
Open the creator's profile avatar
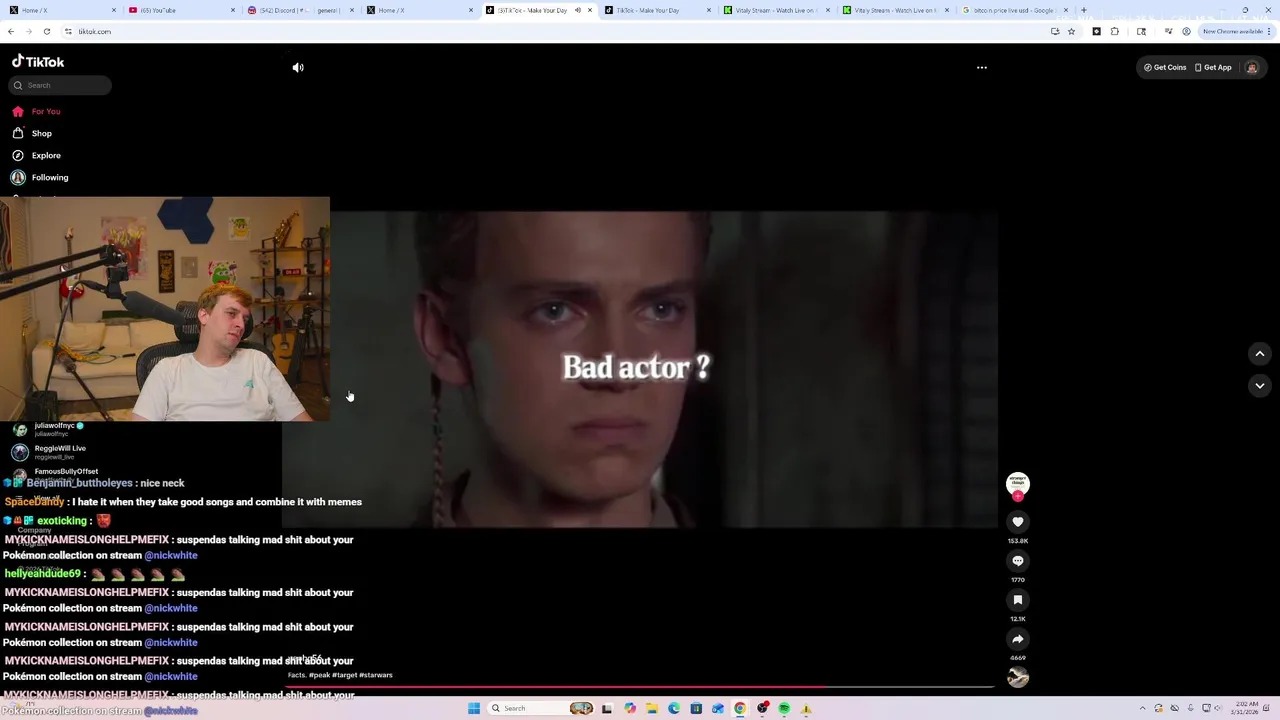click(1018, 484)
